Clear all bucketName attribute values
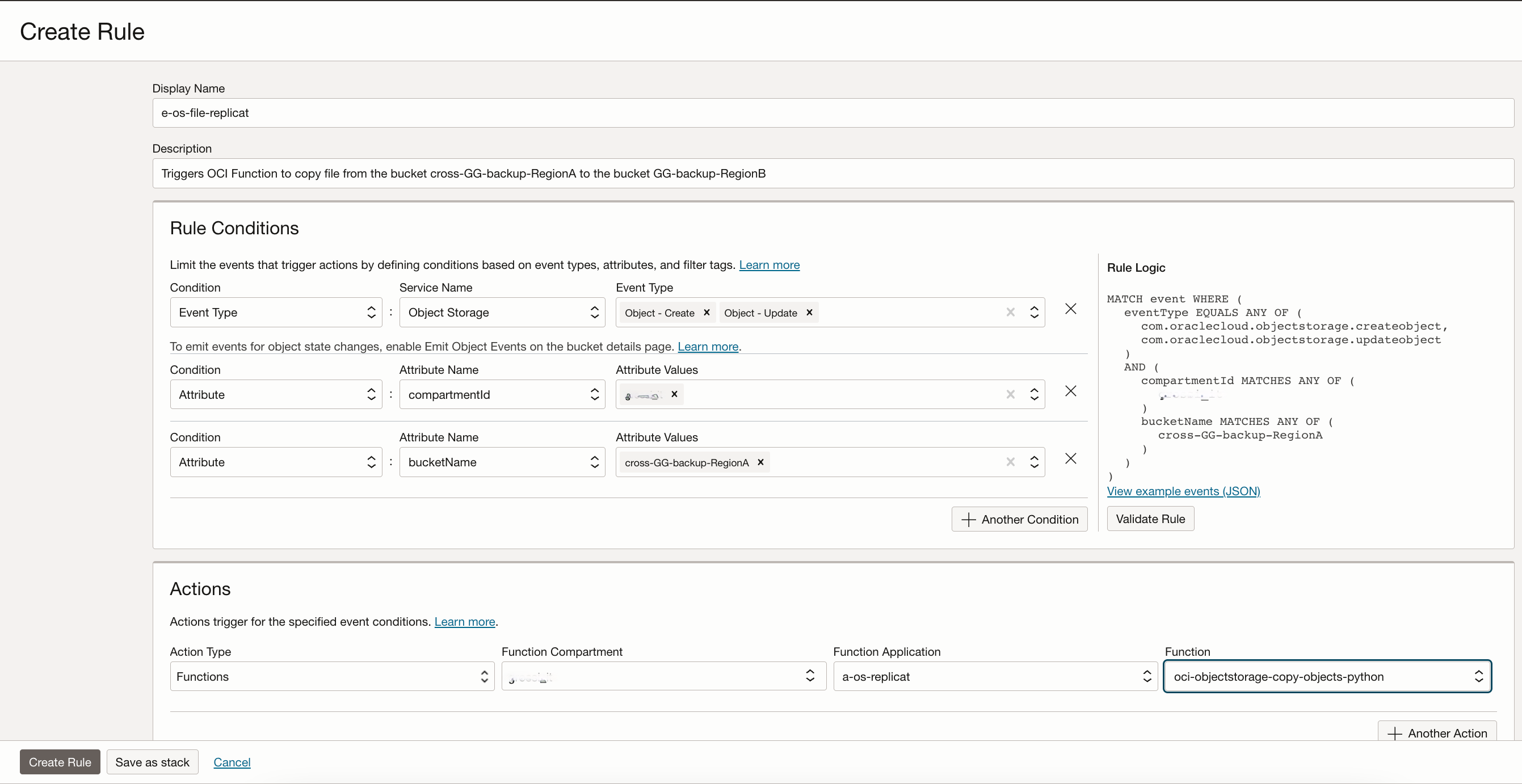The height and width of the screenshot is (784, 1522). pyautogui.click(x=1010, y=462)
